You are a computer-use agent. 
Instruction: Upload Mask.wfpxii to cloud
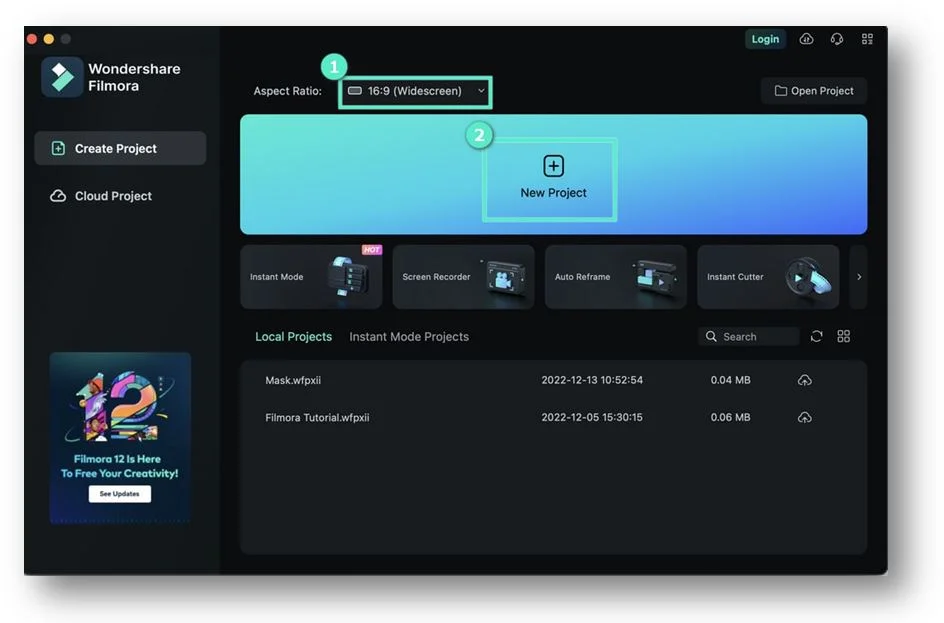coord(804,380)
